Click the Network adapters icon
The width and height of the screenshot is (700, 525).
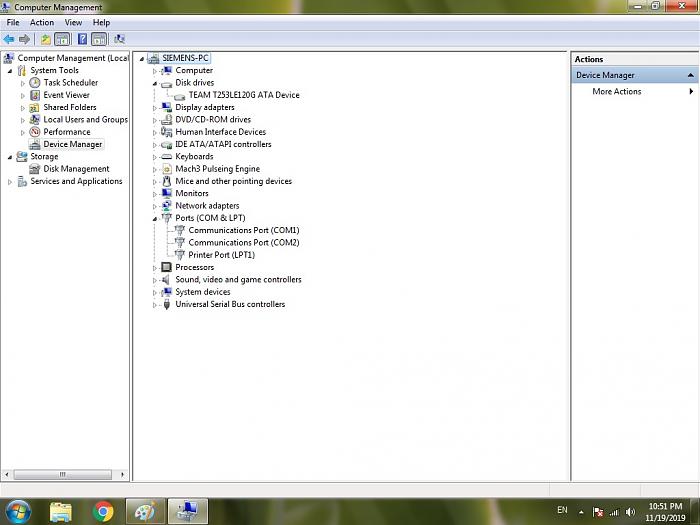[x=167, y=206]
